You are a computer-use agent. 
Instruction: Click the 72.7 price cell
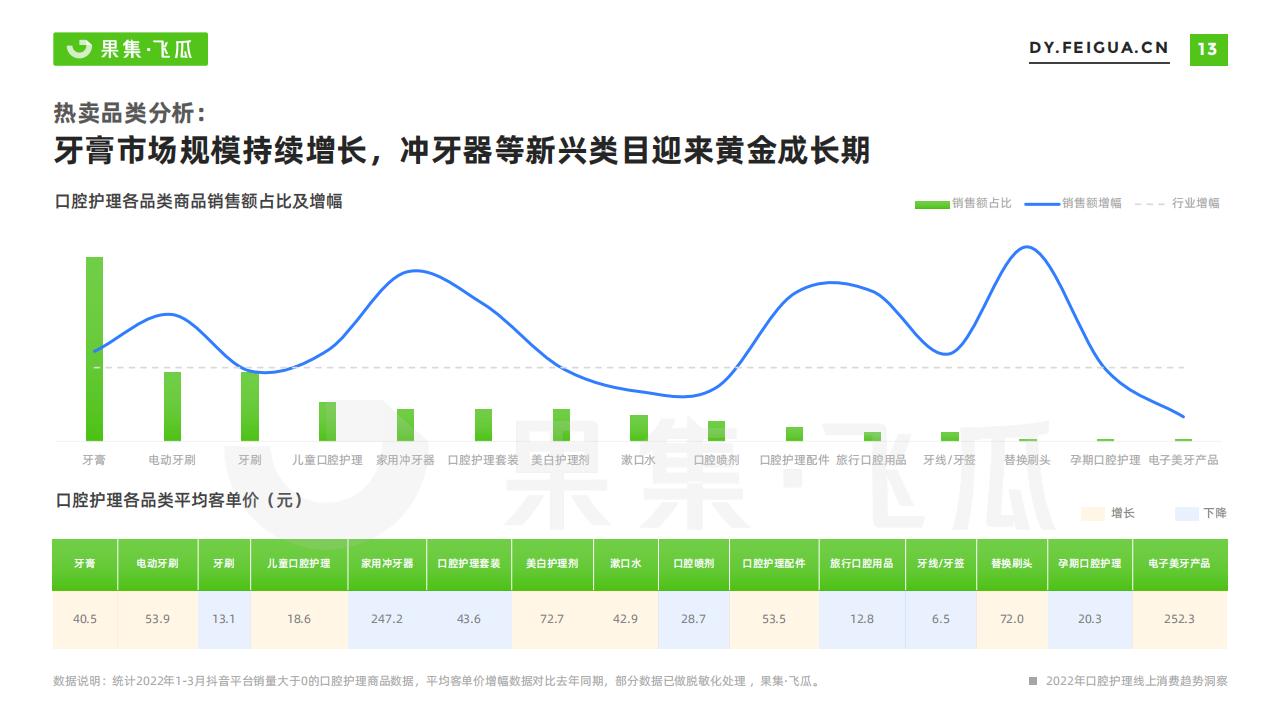point(552,620)
